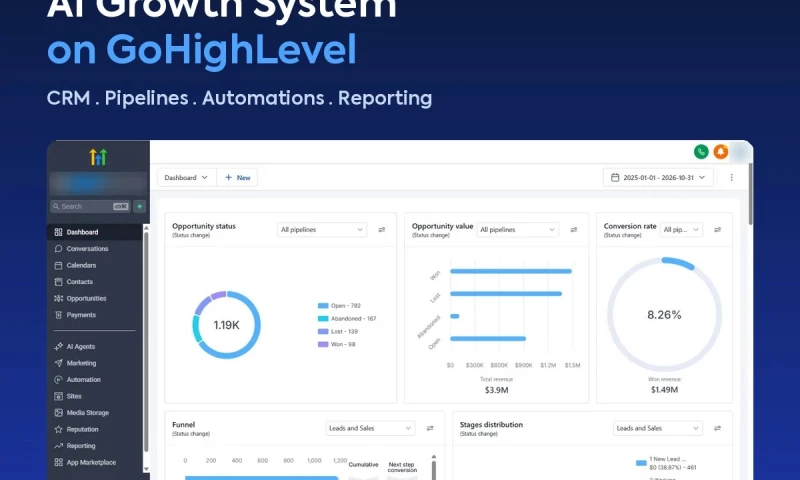Viewport: 800px width, 480px height.
Task: Click the Open - 782 legend swatch
Action: pyautogui.click(x=323, y=306)
